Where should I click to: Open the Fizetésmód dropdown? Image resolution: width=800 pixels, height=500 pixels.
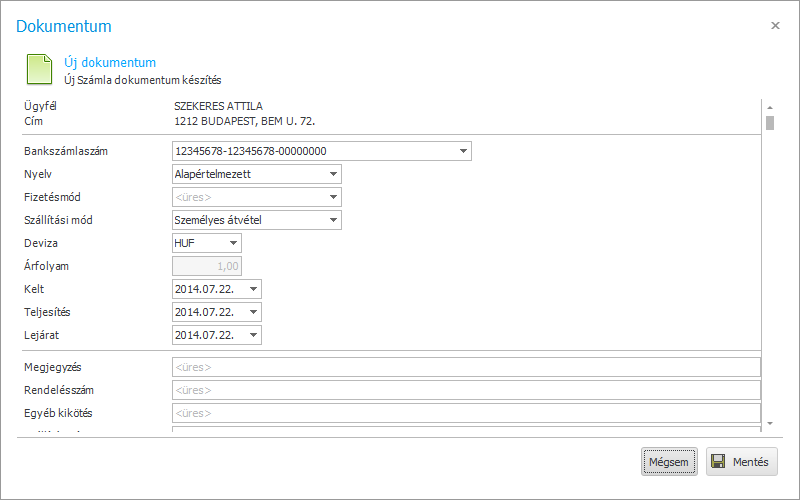coord(333,197)
